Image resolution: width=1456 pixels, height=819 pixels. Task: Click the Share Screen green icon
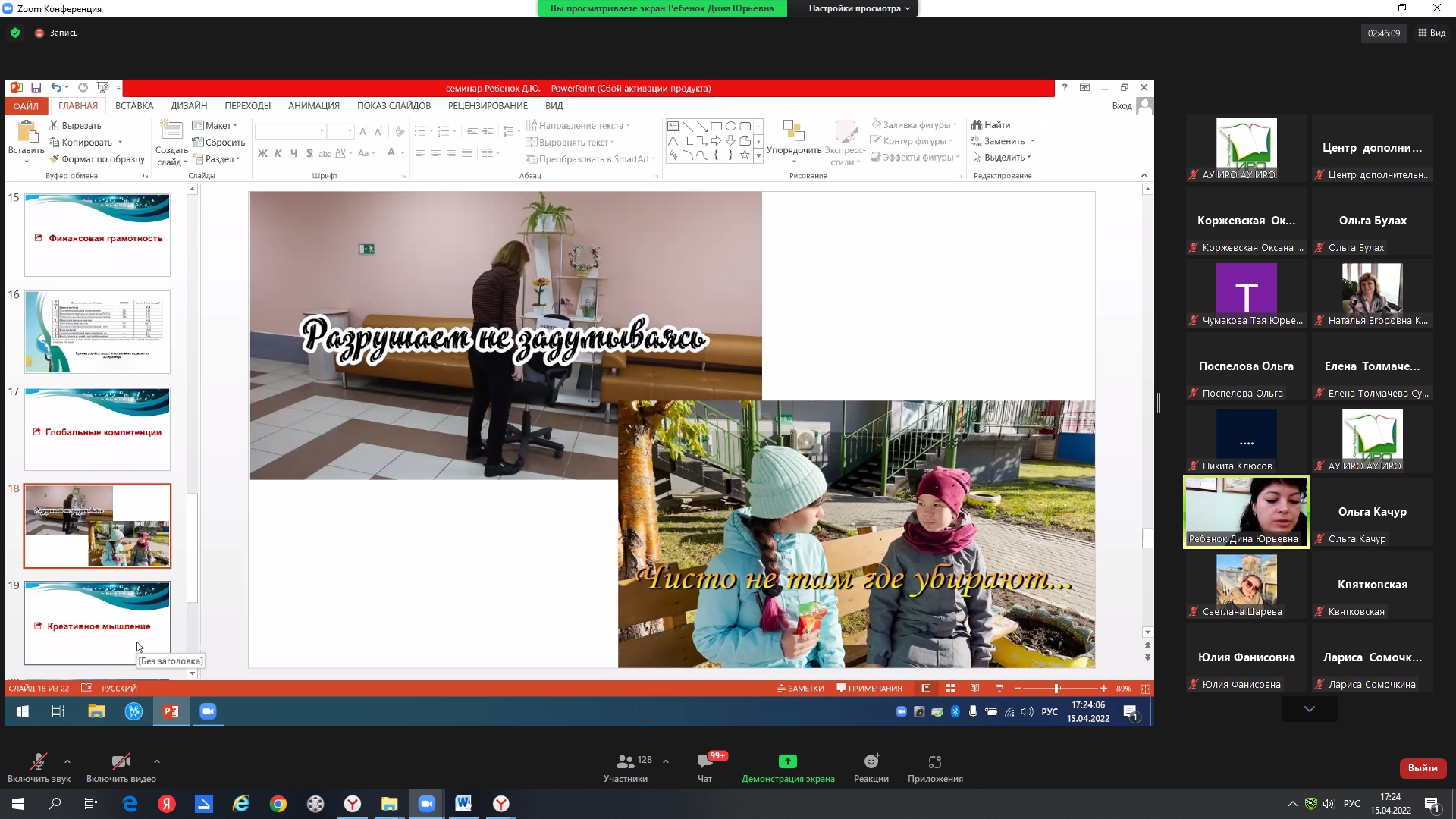tap(787, 761)
